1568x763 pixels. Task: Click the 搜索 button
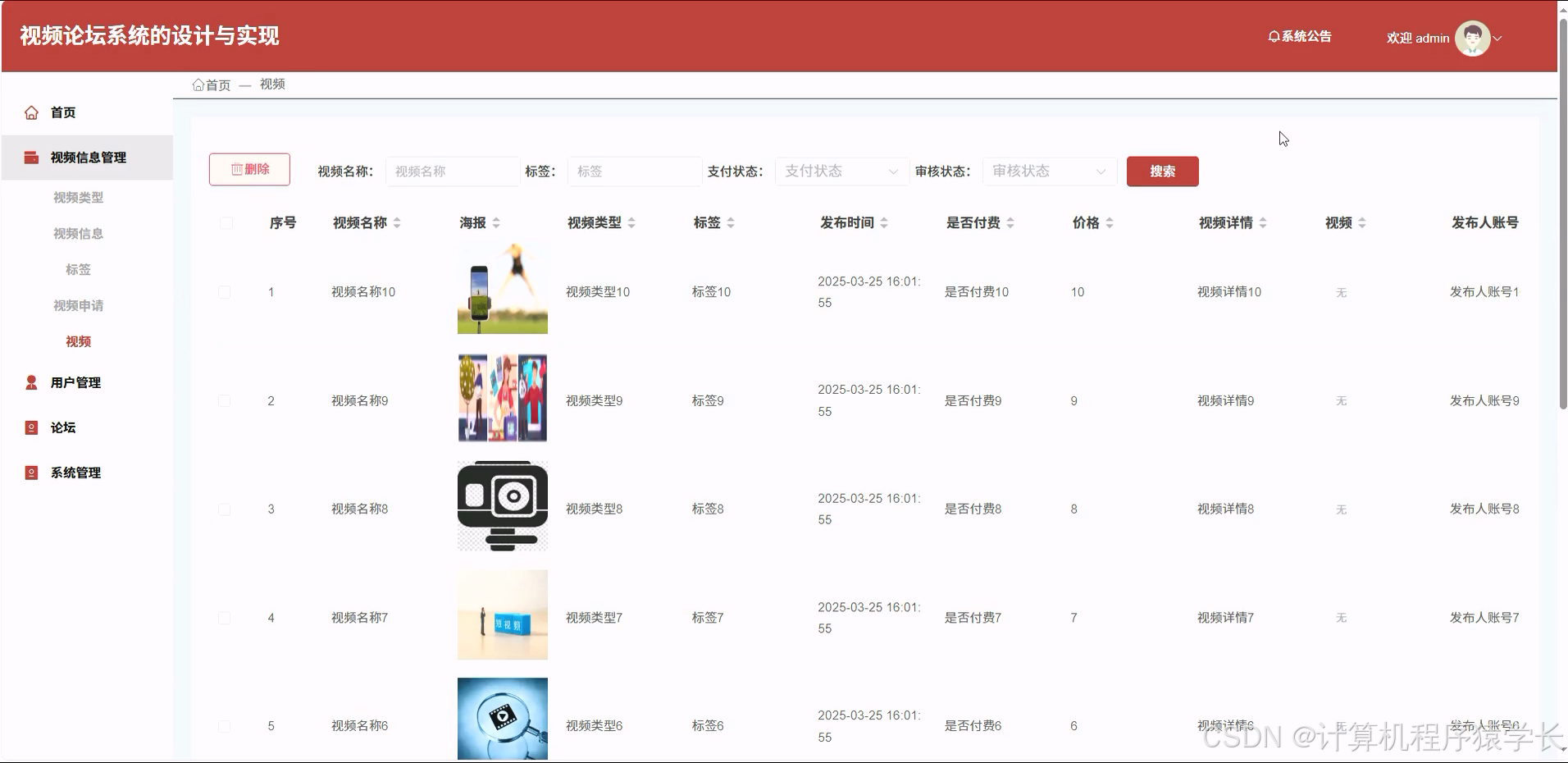(1162, 171)
